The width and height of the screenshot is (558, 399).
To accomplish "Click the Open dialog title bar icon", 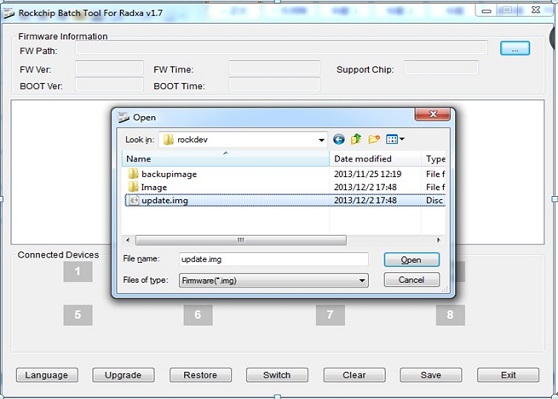I will [123, 117].
